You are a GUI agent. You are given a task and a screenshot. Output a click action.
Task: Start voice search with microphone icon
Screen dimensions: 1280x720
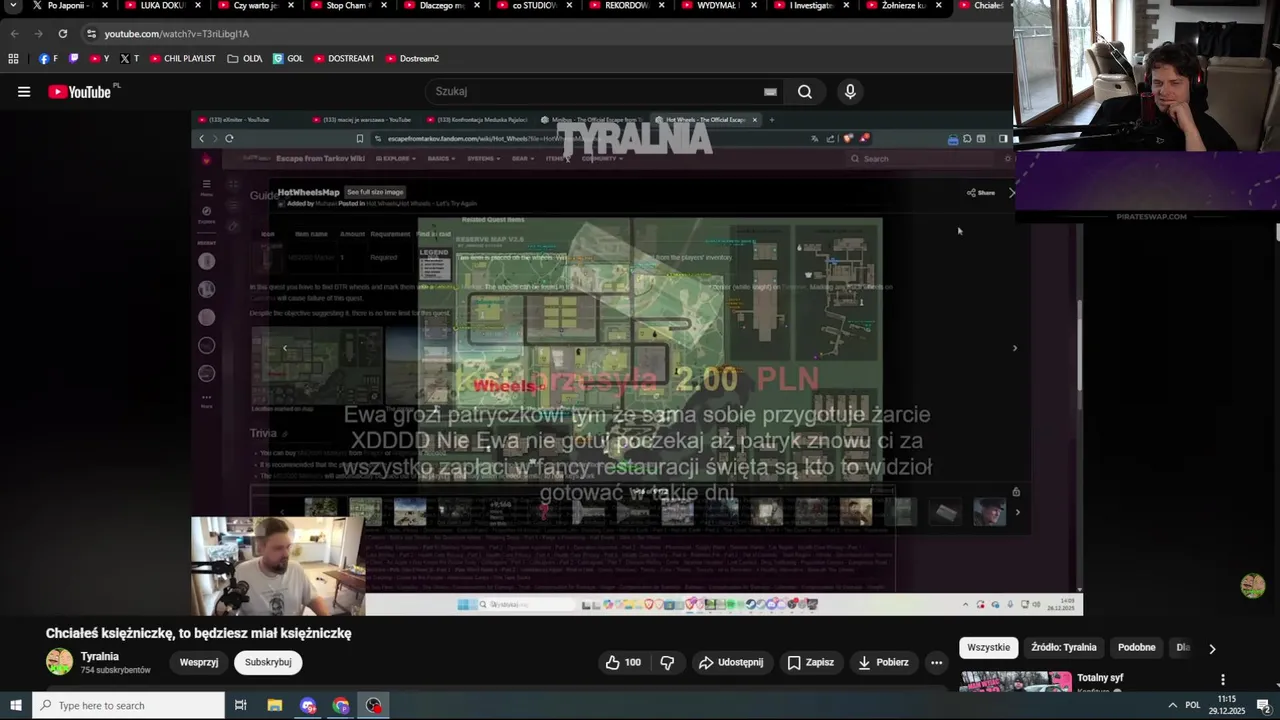click(x=850, y=92)
